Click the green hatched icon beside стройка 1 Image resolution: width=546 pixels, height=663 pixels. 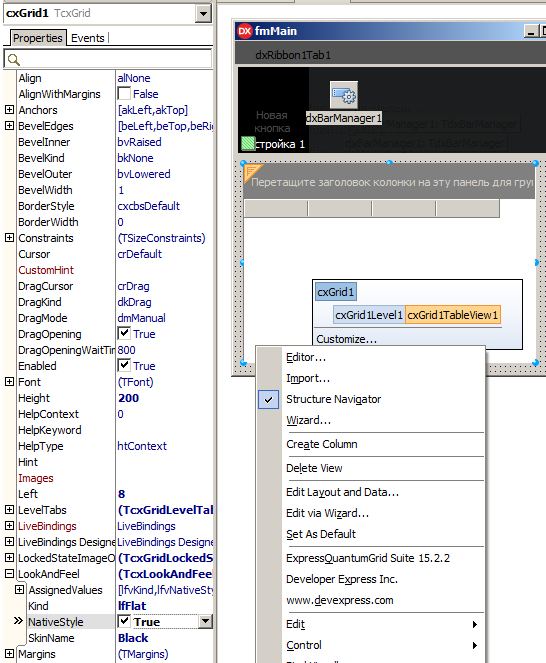[248, 143]
